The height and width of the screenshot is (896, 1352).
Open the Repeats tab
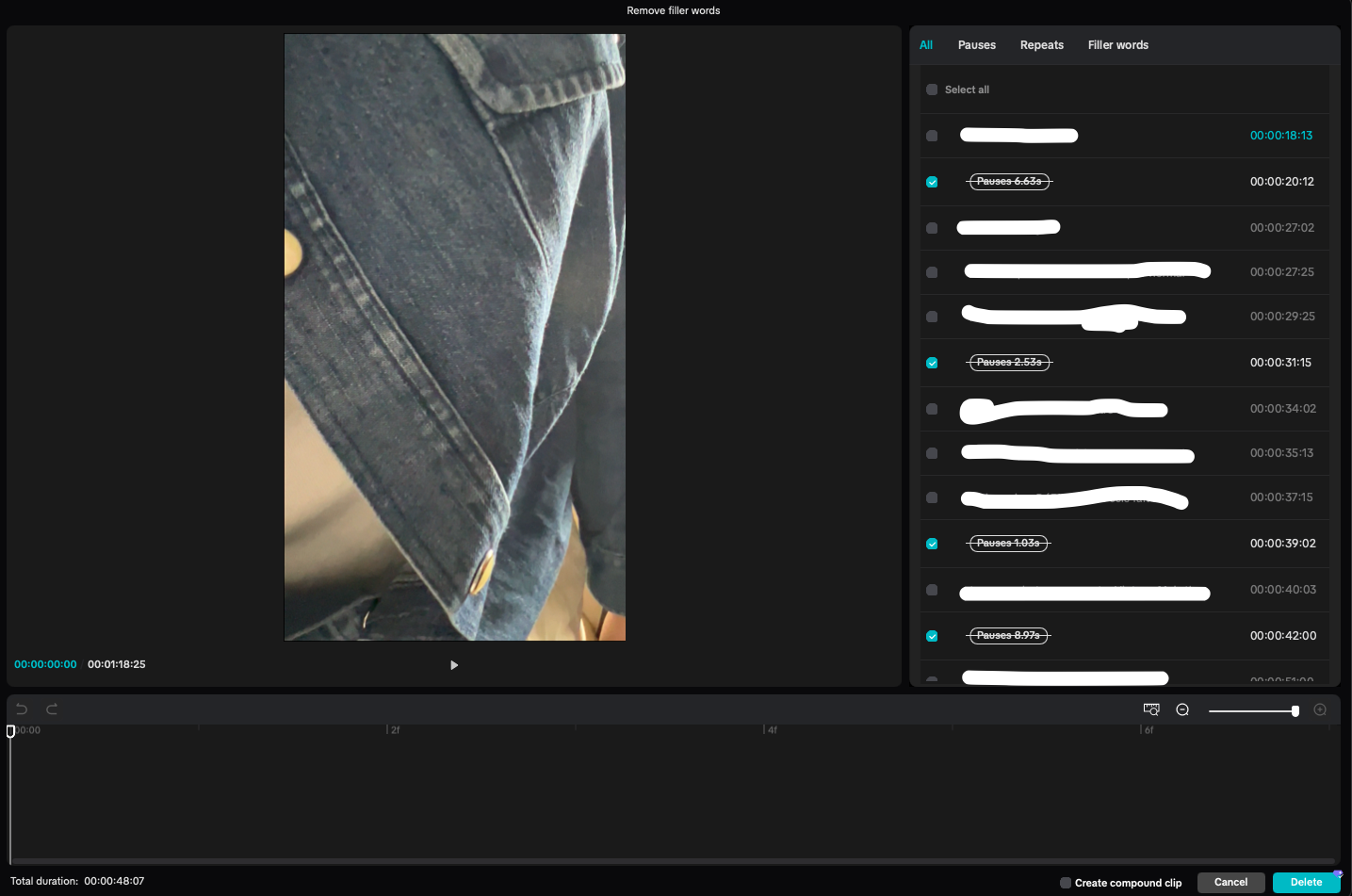point(1041,45)
